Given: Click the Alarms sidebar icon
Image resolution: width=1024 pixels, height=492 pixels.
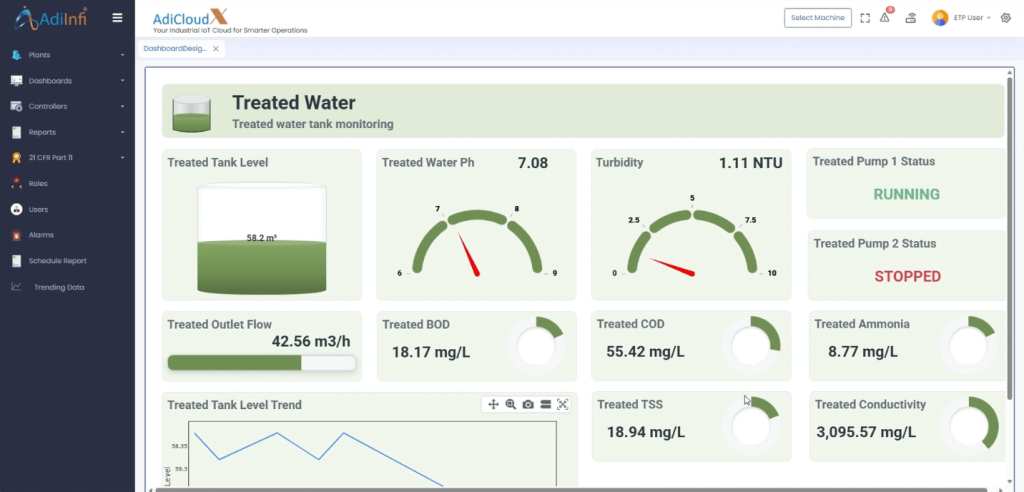Looking at the screenshot, I should [x=16, y=235].
